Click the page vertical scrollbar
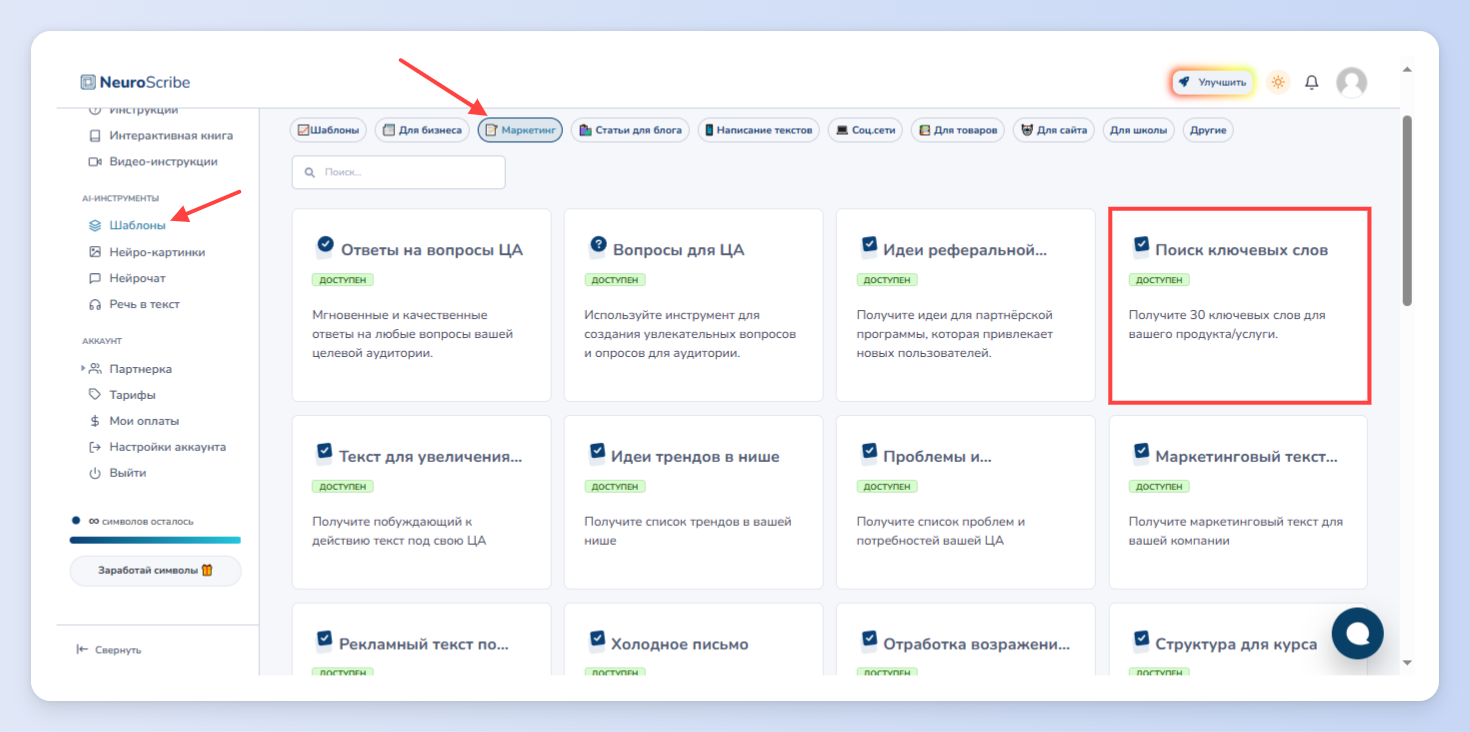Screen dimensions: 1470x732 [1407, 210]
